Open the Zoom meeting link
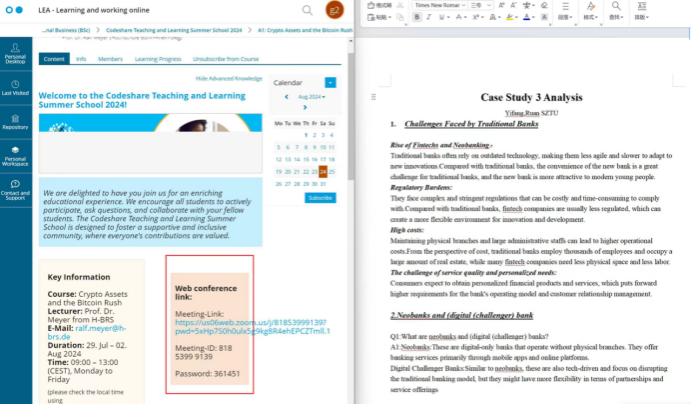The image size is (692, 404). click(x=252, y=327)
